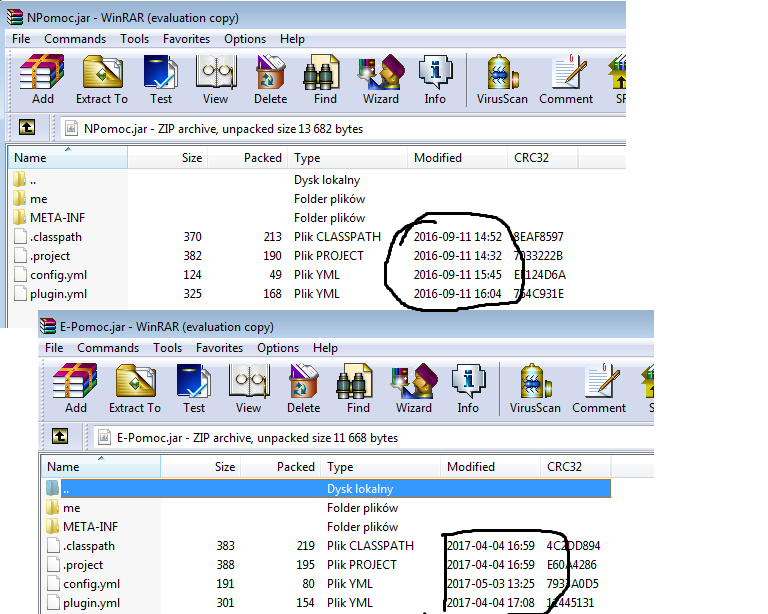Sort by Name column in E-Pomoc.jar window
This screenshot has width=768, height=614.
100,467
